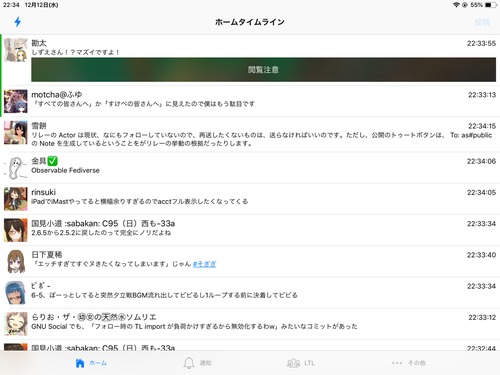Tap the battery icon in status bar

click(490, 5)
